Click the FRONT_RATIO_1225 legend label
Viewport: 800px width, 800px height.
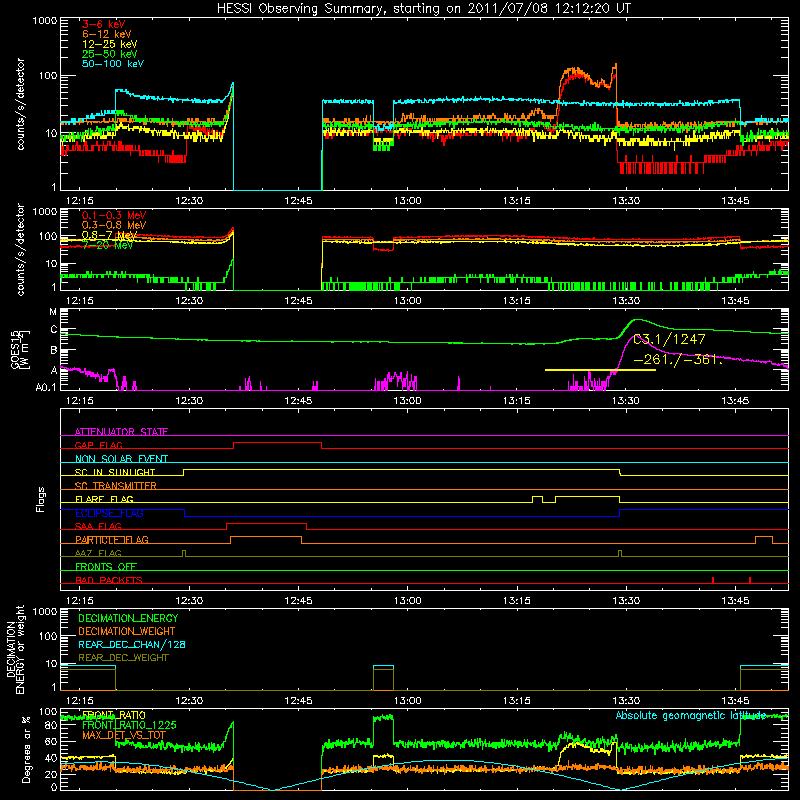(x=129, y=725)
